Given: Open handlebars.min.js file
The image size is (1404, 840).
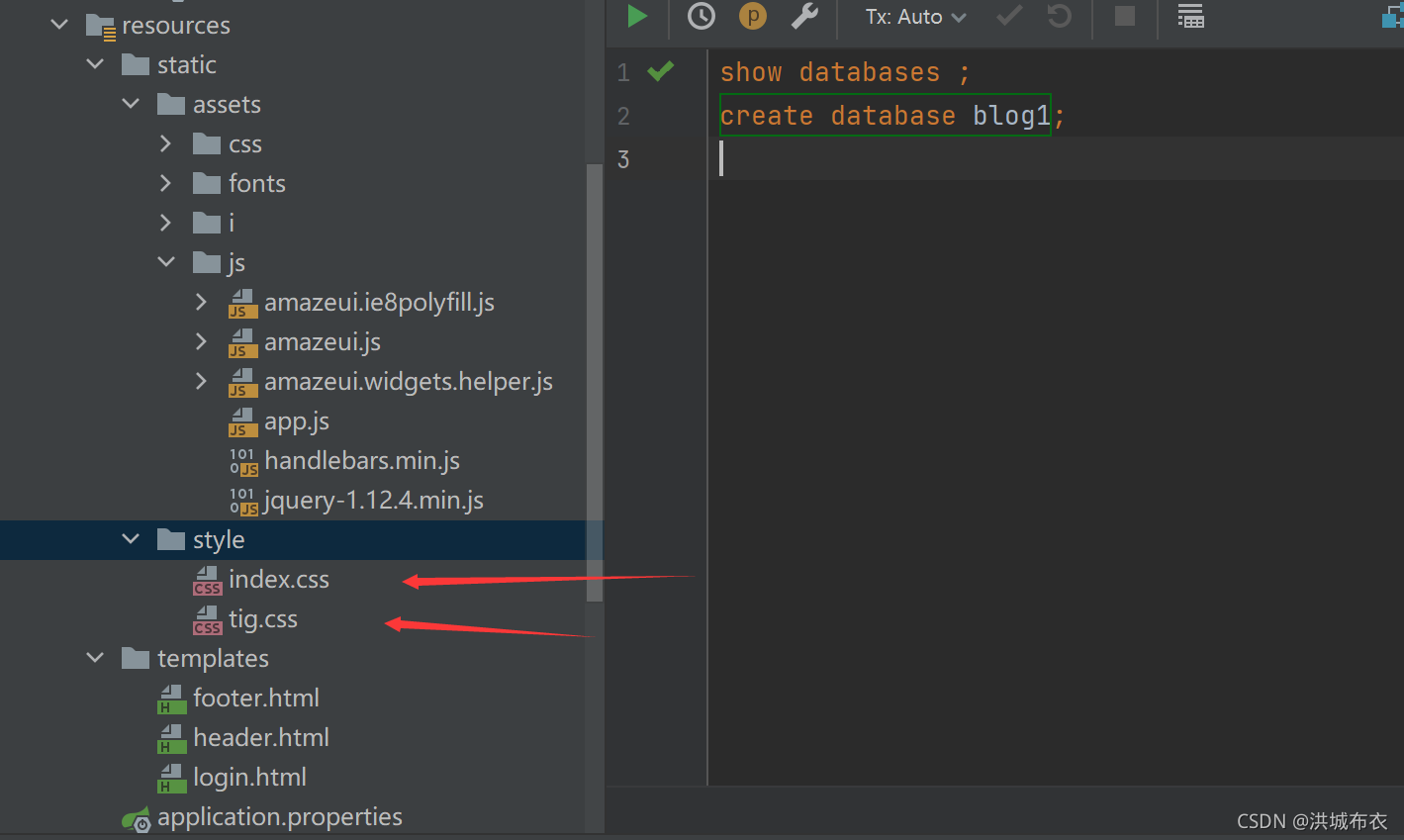Looking at the screenshot, I should [362, 460].
